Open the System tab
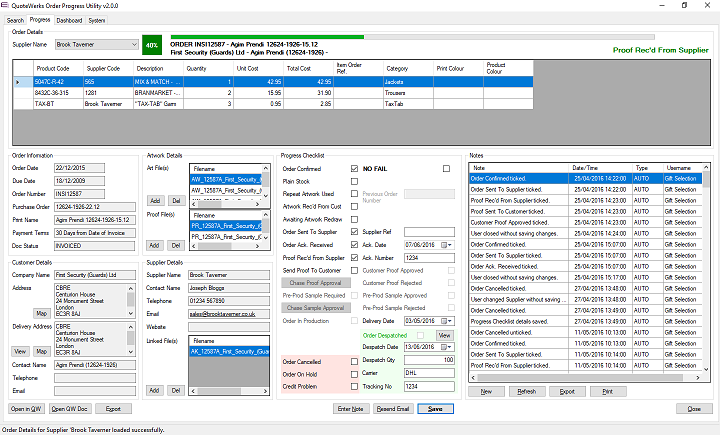Image resolution: width=720 pixels, height=435 pixels. pos(96,20)
